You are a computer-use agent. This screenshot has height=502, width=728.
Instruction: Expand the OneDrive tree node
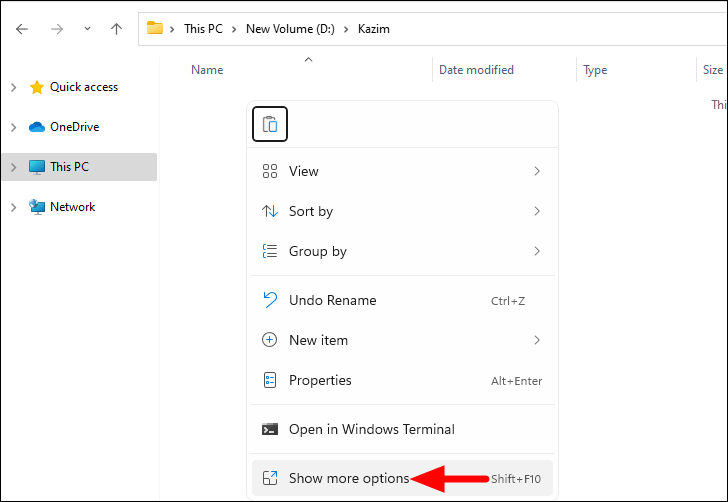tap(13, 127)
